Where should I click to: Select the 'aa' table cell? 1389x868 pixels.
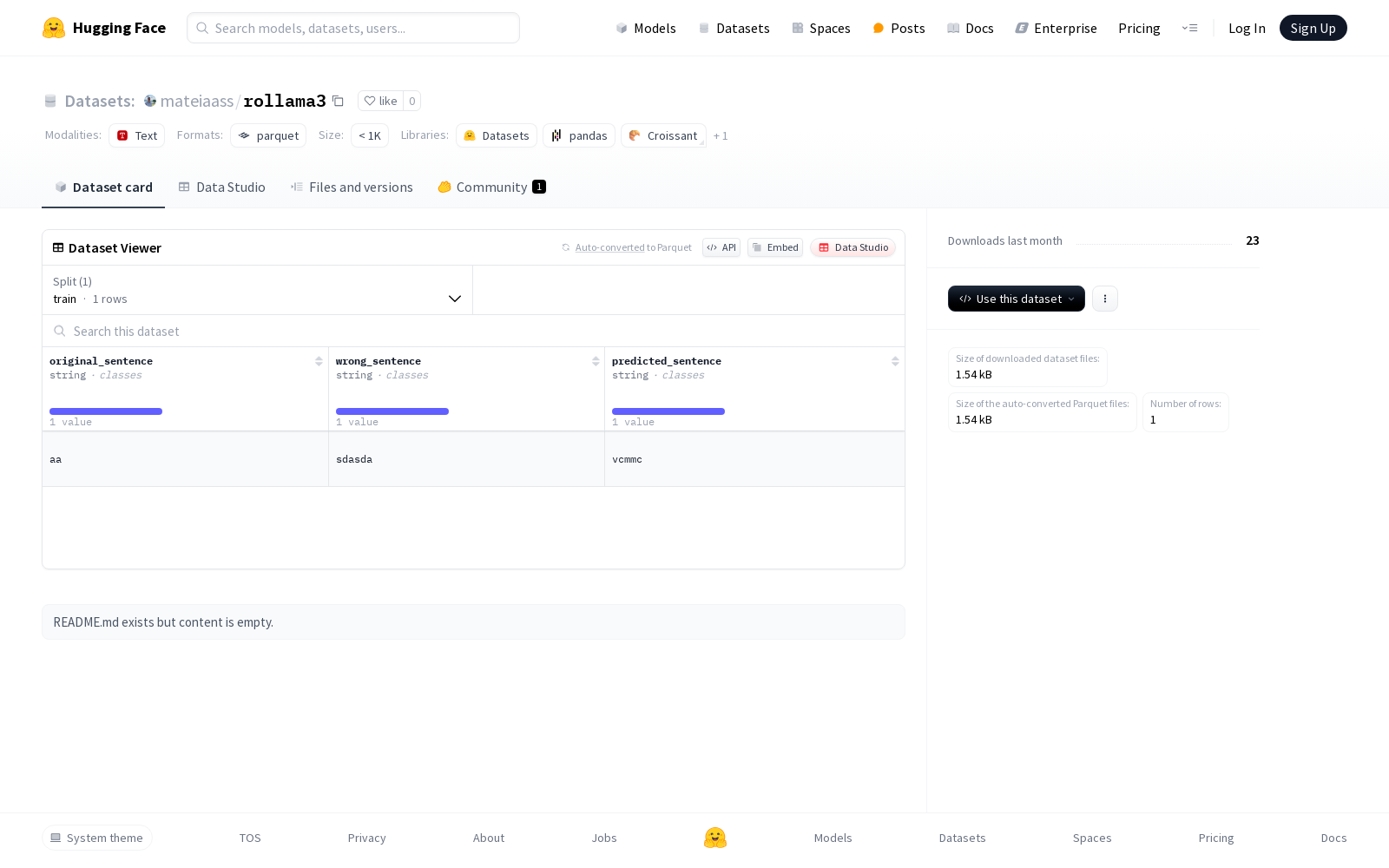[185, 459]
